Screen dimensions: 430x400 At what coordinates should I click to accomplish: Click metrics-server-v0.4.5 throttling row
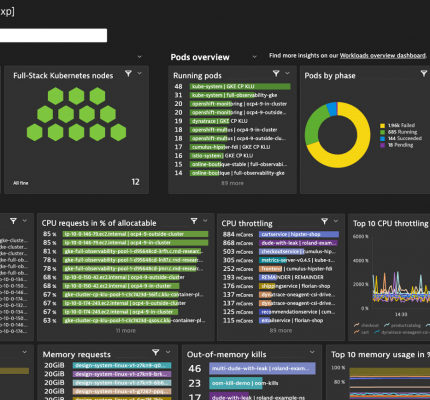coord(281,260)
